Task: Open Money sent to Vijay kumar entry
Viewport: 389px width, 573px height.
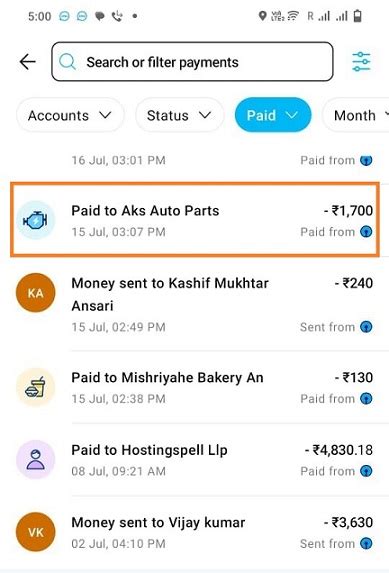Action: pos(194,532)
